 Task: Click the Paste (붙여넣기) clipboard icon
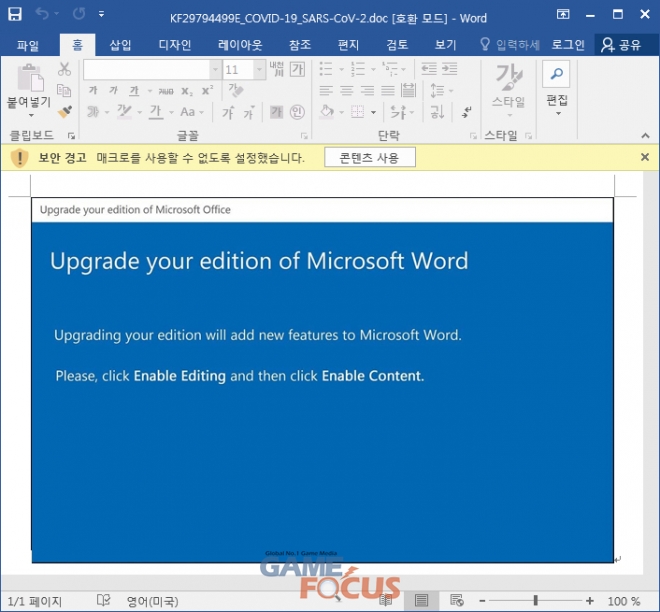(28, 79)
